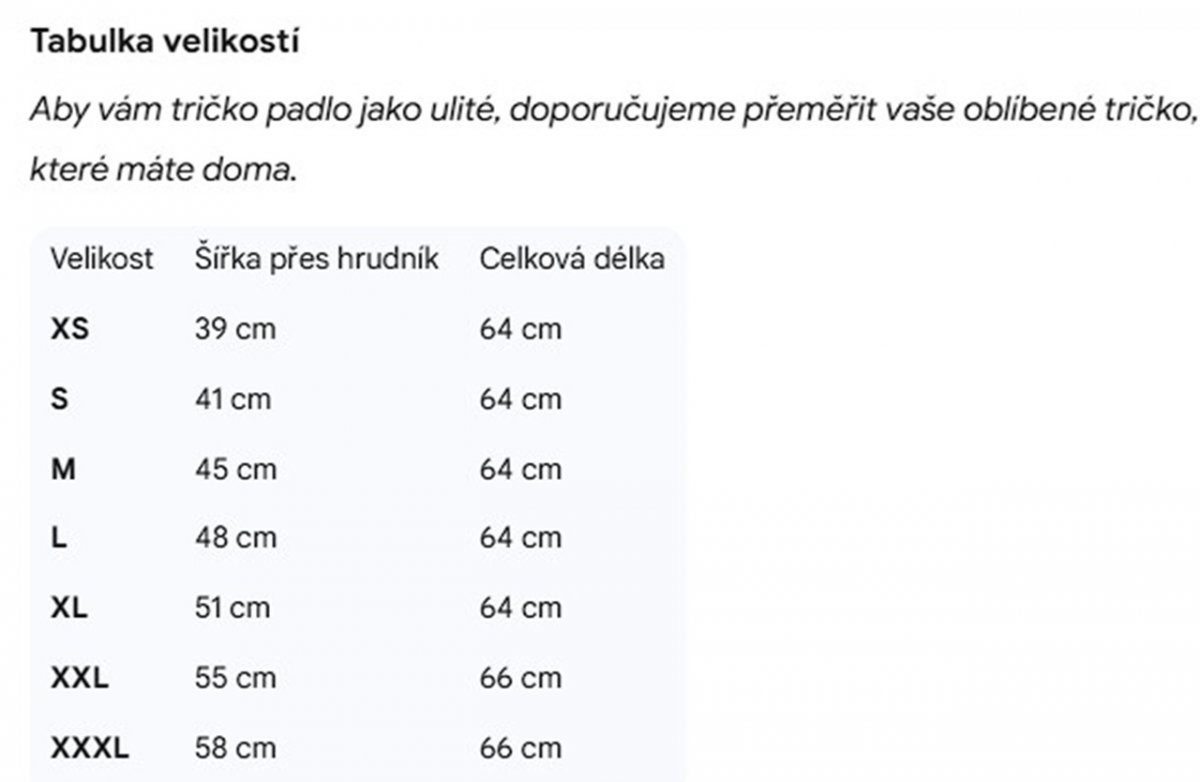Click the 39 cm chest width value
The height and width of the screenshot is (782, 1200).
pos(235,328)
